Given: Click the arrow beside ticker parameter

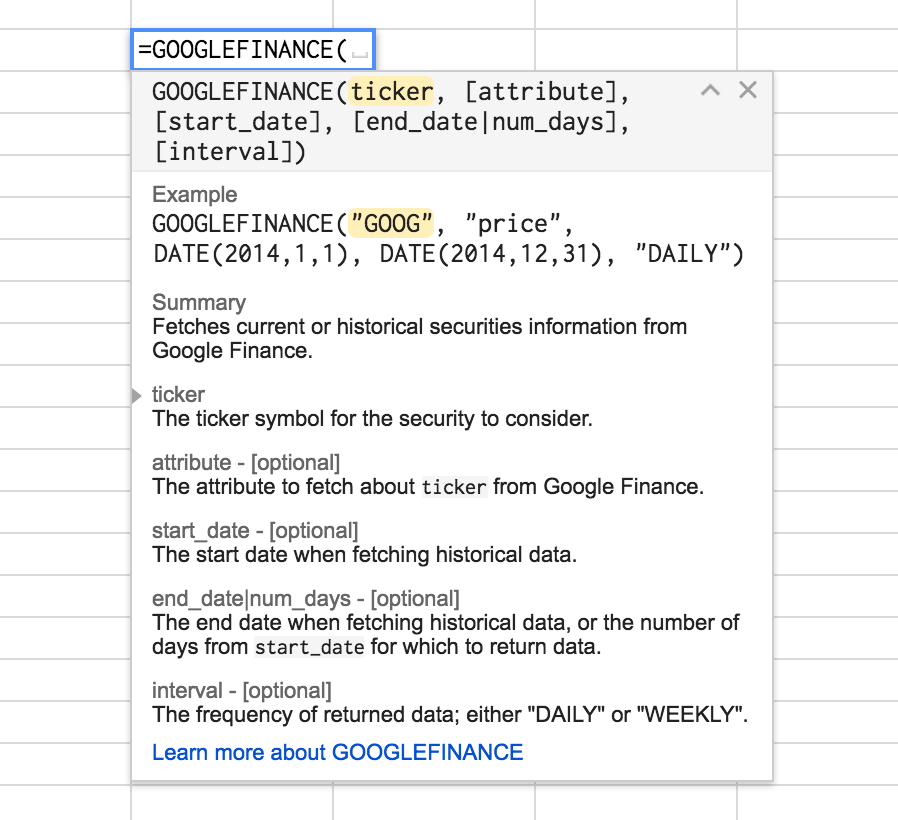Looking at the screenshot, I should 136,396.
